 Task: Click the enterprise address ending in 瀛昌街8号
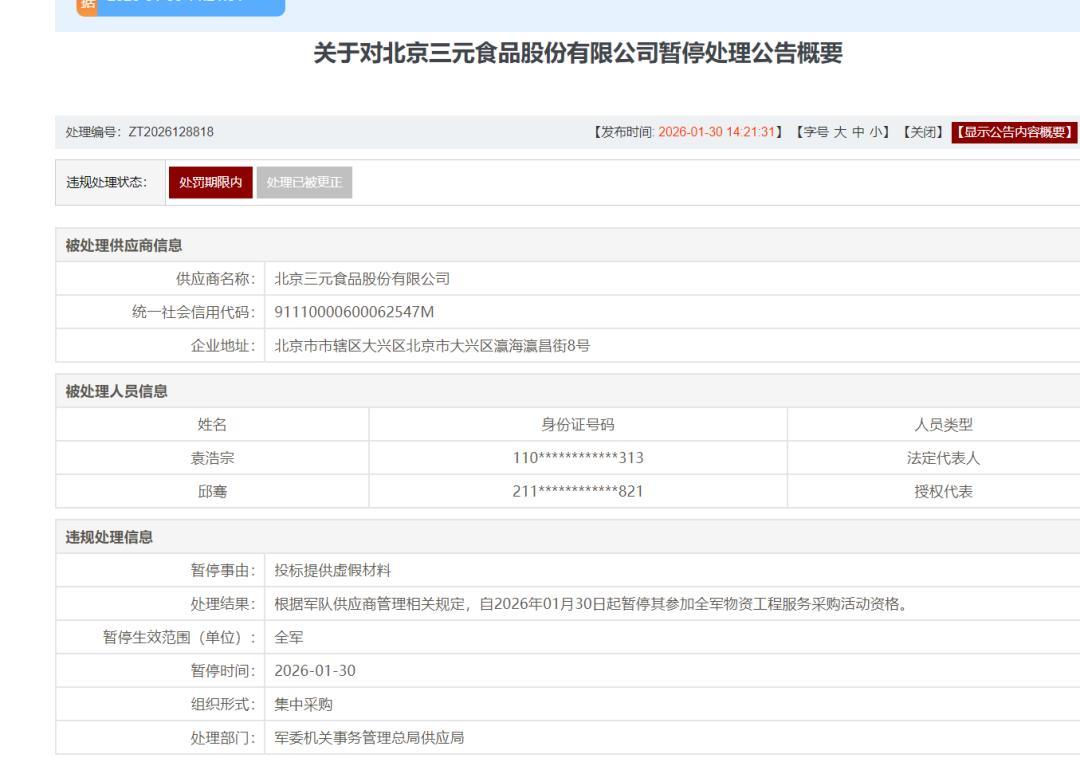click(431, 345)
